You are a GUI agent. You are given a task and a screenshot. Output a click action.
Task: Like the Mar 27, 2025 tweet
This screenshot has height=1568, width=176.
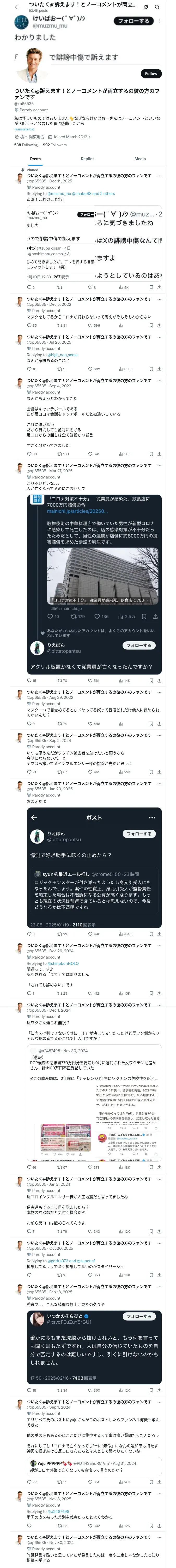(90, 681)
